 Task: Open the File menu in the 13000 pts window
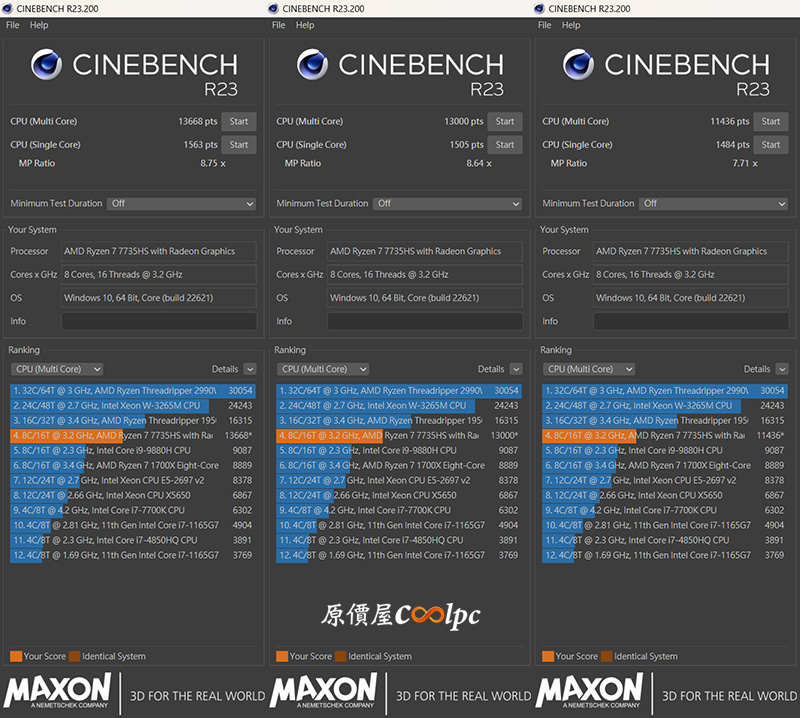tap(279, 25)
